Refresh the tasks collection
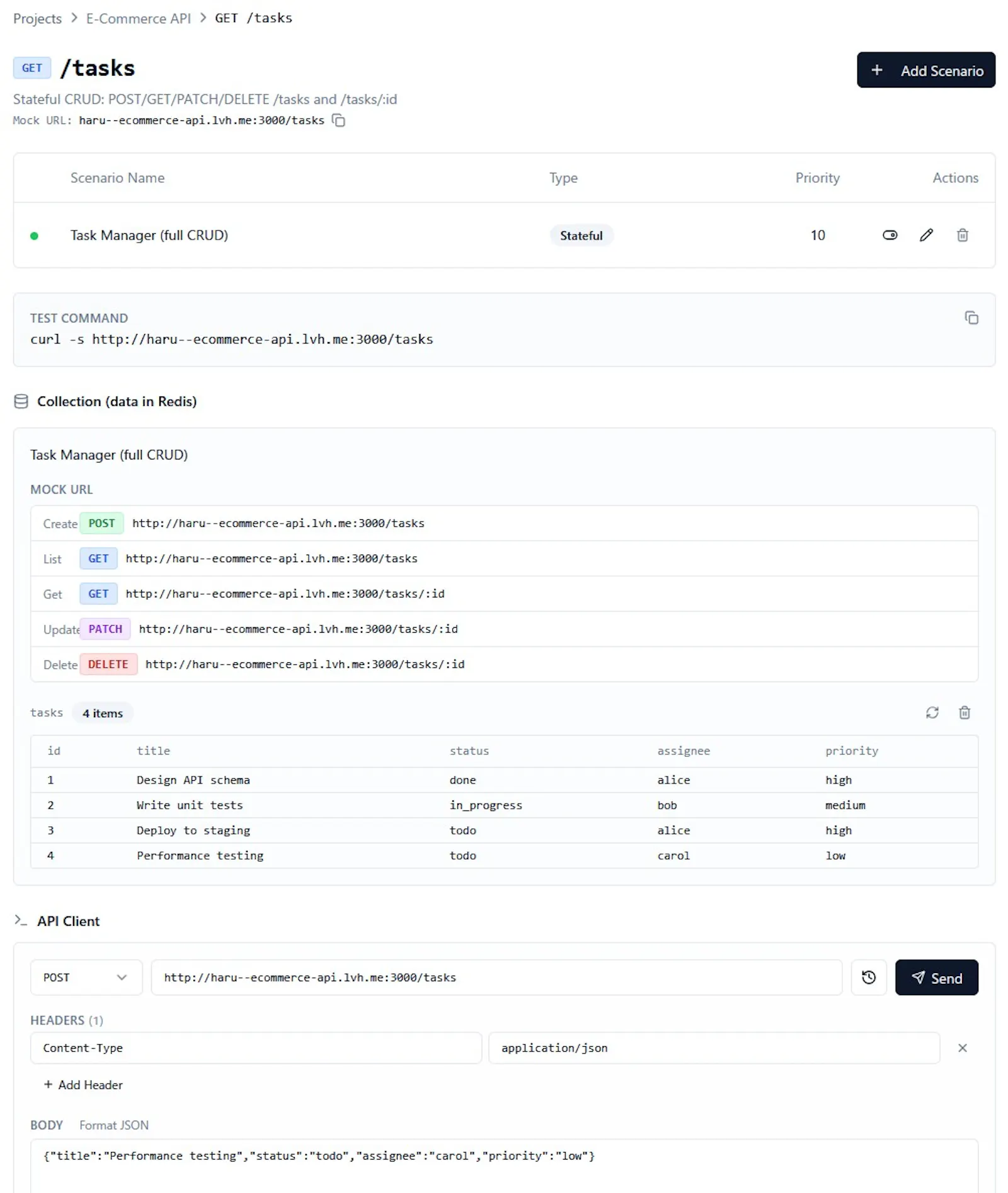This screenshot has height=1193, width=1008. coord(932,712)
